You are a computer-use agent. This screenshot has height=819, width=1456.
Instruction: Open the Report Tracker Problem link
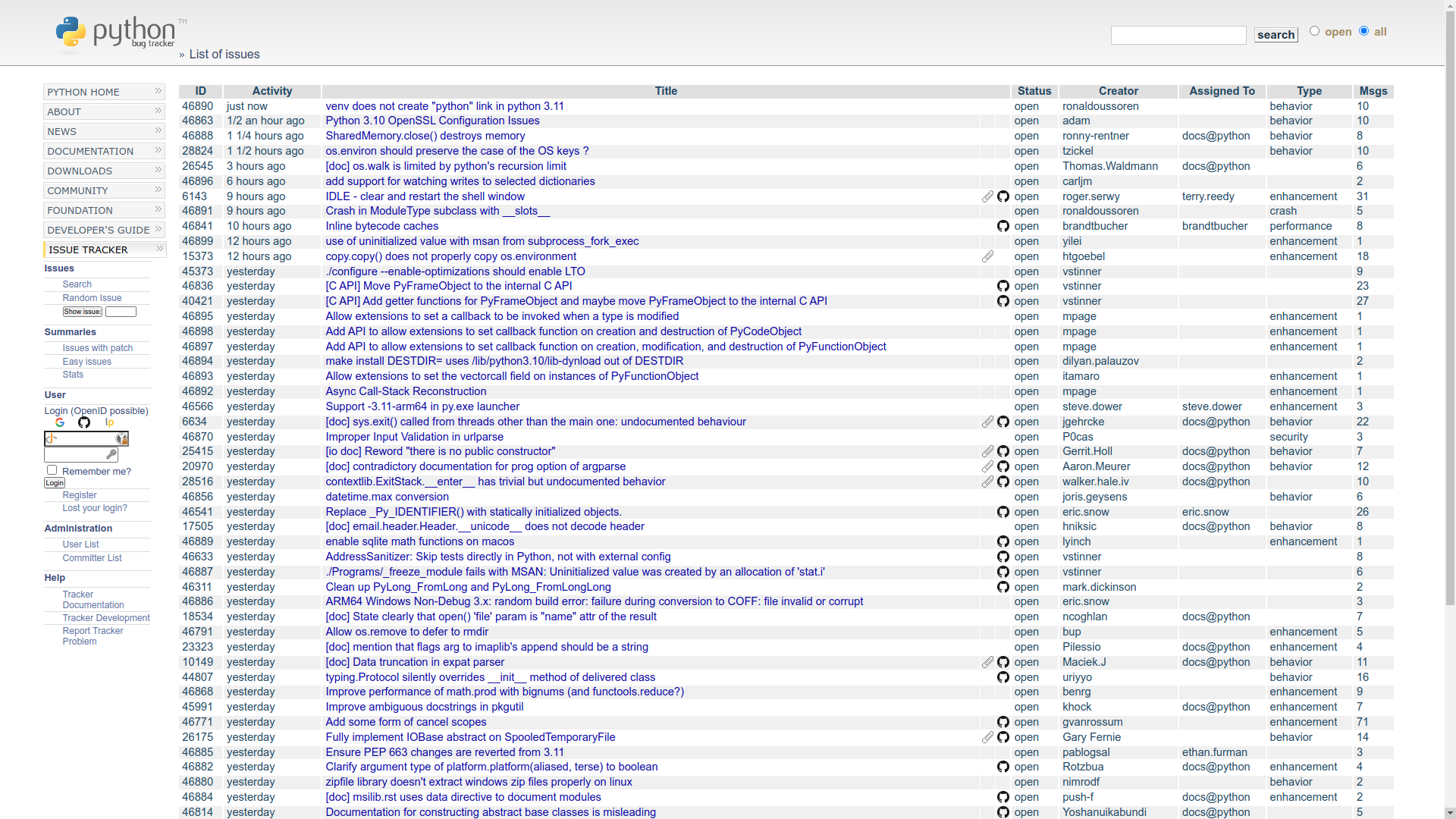coord(93,636)
